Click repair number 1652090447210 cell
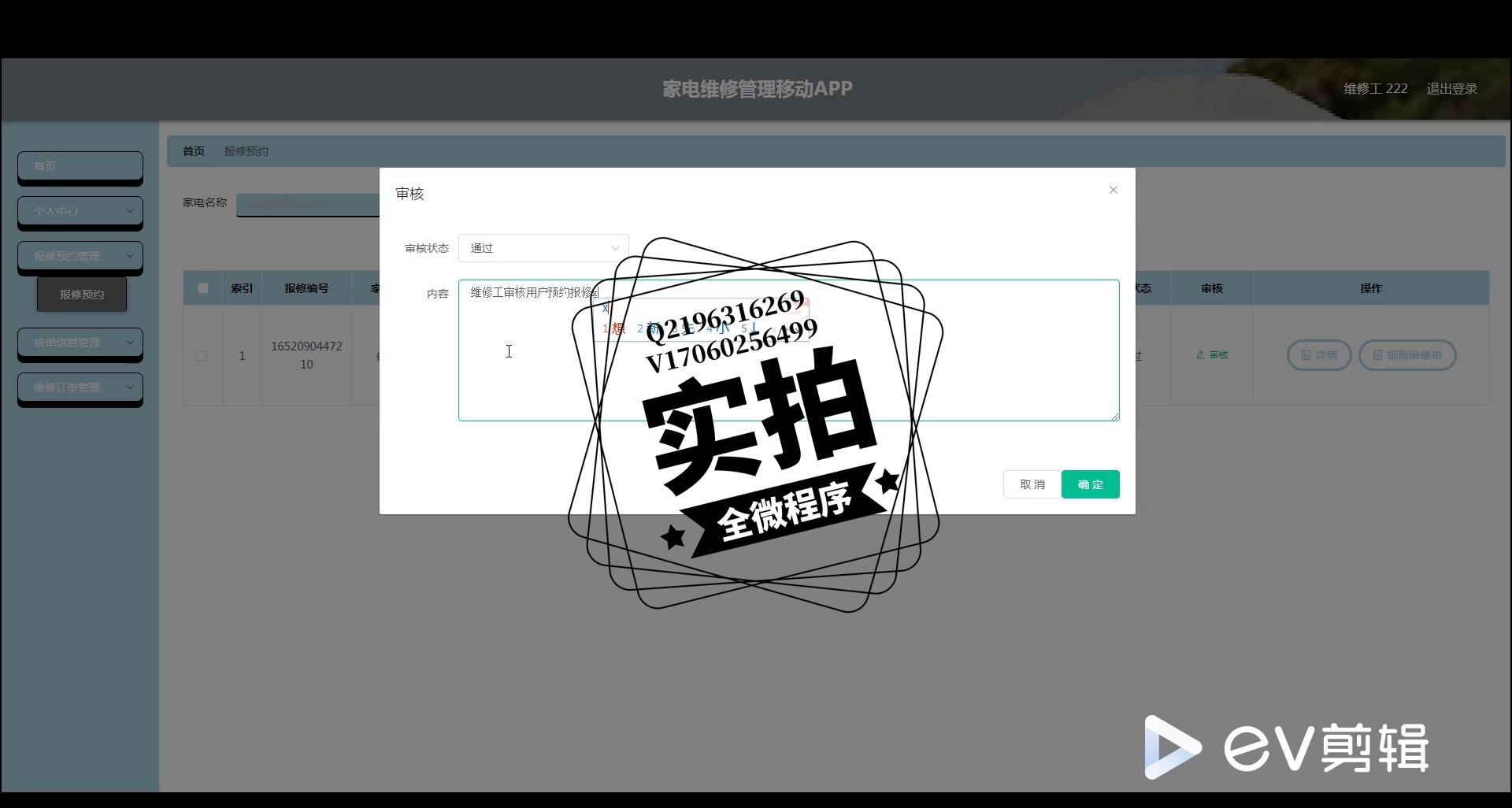 (306, 355)
